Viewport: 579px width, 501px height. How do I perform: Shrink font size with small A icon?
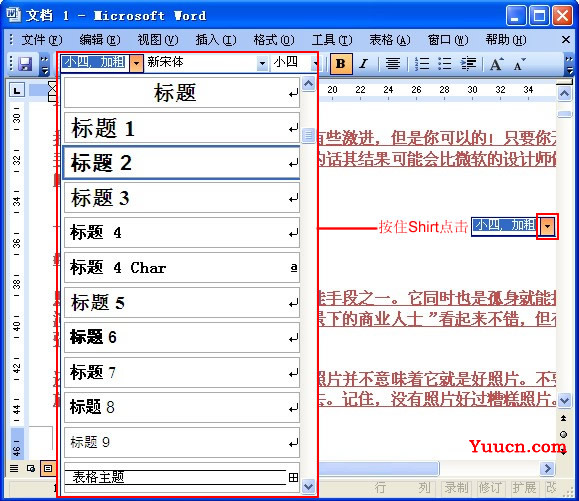pos(519,65)
